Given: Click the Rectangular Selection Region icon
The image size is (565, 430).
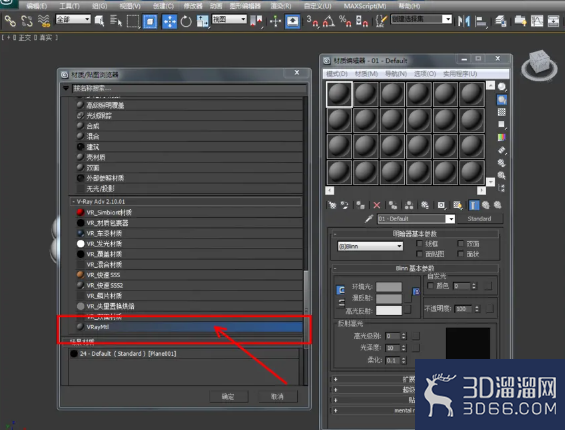Looking at the screenshot, I should [x=133, y=21].
